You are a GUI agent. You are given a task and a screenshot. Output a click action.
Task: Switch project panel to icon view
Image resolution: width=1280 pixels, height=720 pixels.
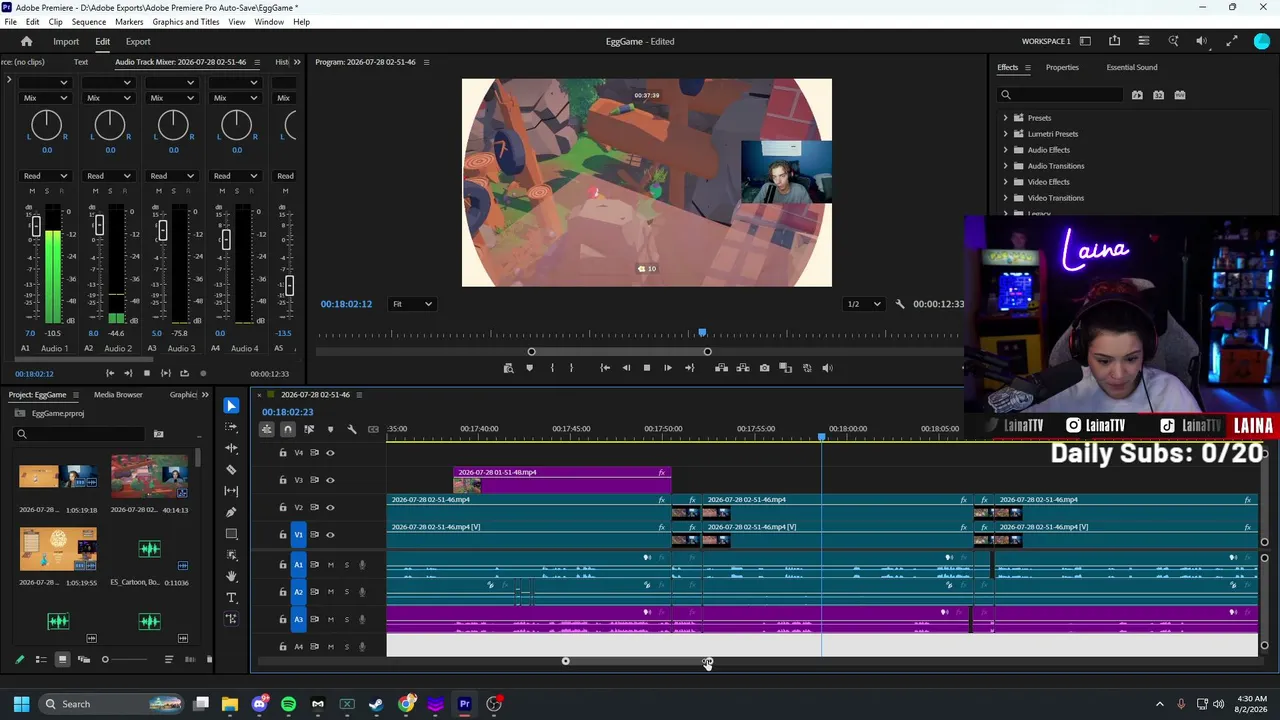pos(62,659)
